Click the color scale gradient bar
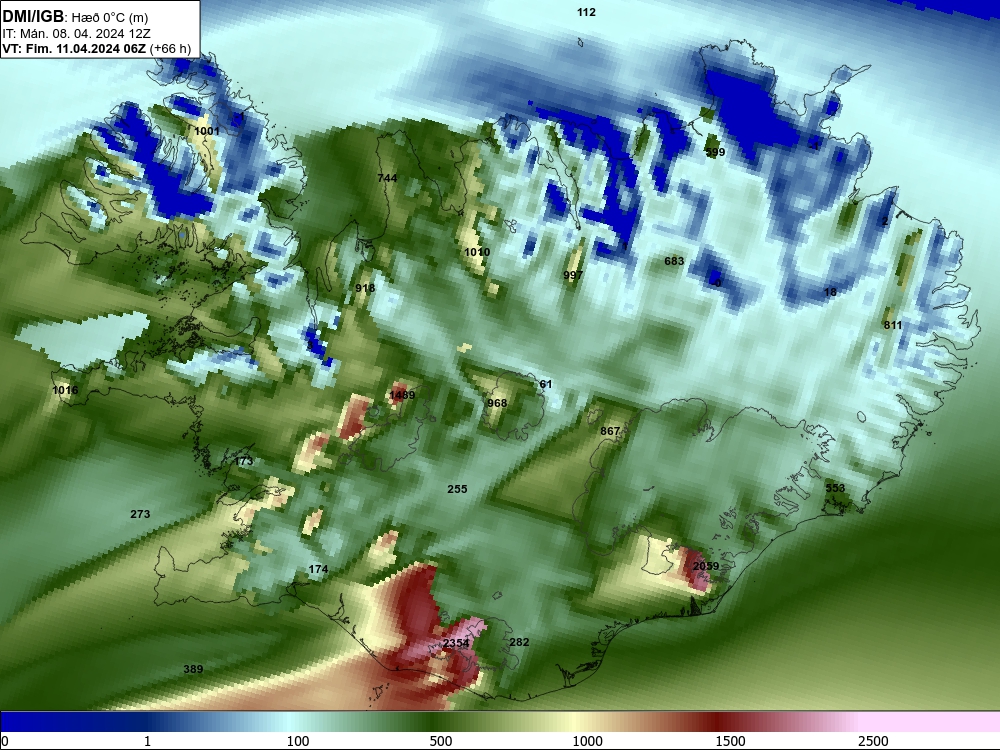 tap(500, 721)
